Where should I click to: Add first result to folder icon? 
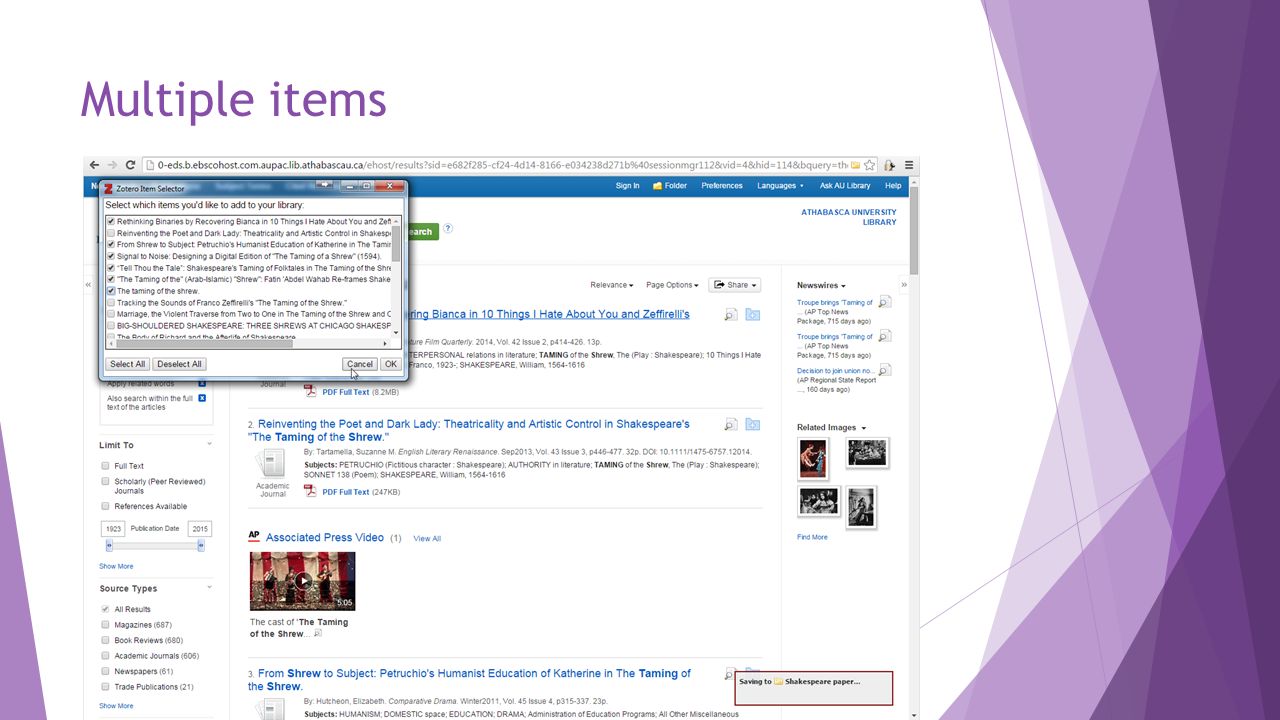[752, 315]
